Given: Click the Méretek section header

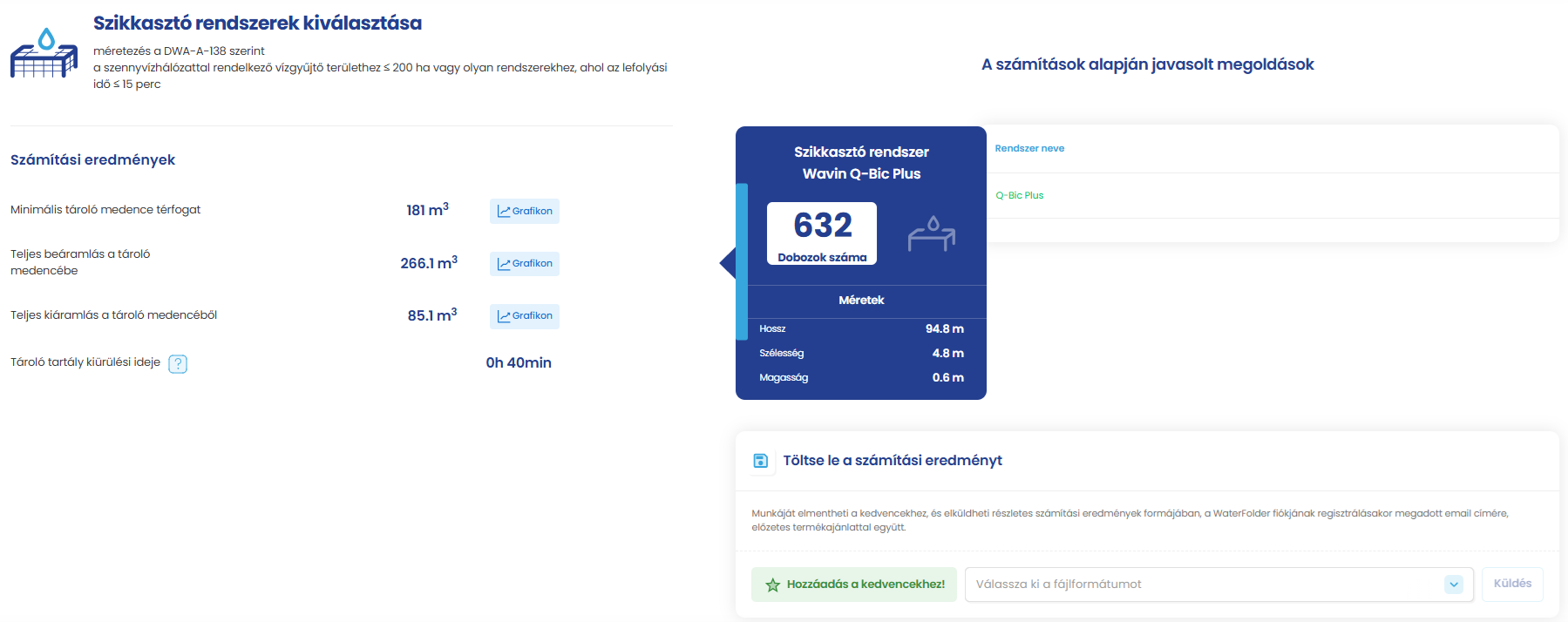Looking at the screenshot, I should coord(861,301).
